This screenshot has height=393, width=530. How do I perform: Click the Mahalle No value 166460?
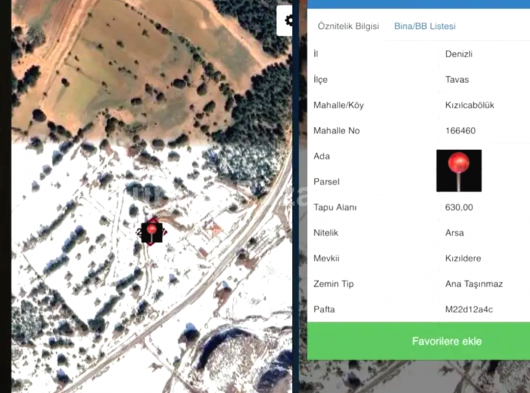pos(460,131)
